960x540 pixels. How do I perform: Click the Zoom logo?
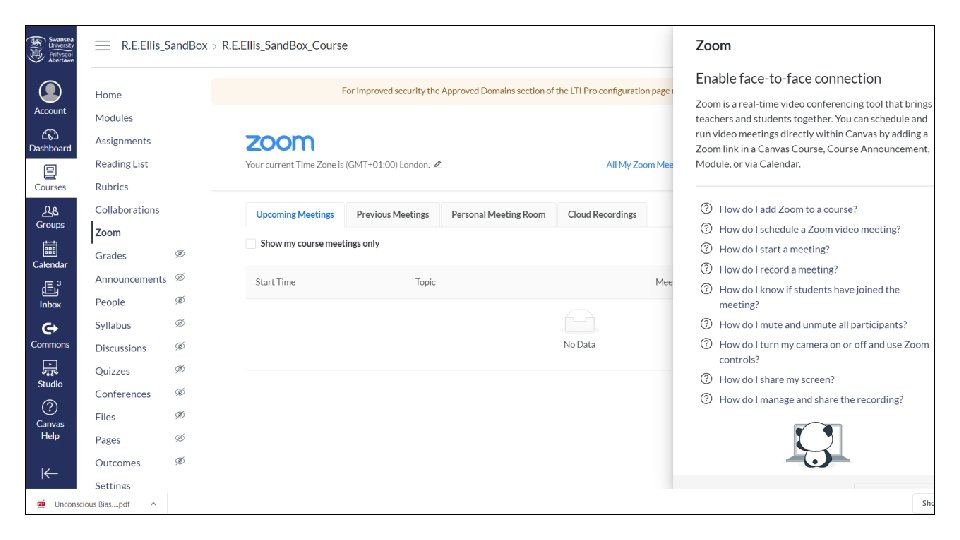pos(280,143)
